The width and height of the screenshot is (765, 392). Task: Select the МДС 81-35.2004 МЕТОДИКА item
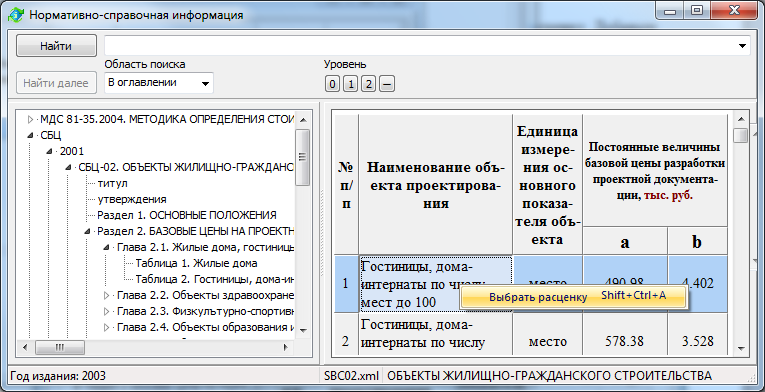[167, 119]
